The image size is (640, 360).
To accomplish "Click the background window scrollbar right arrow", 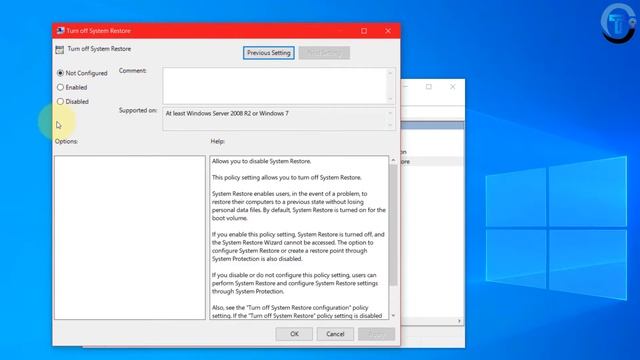I will tap(459, 321).
